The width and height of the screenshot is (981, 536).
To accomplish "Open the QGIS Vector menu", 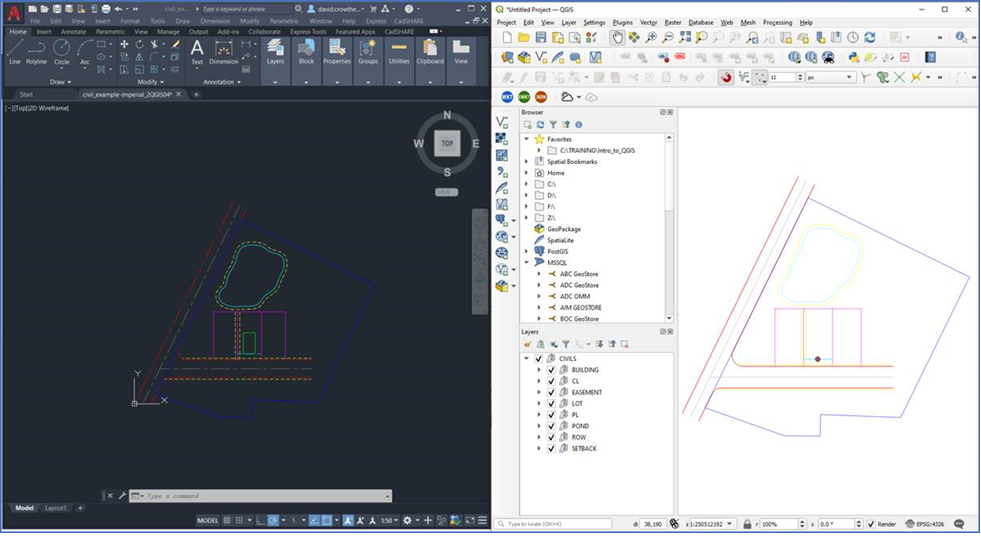I will [x=648, y=23].
